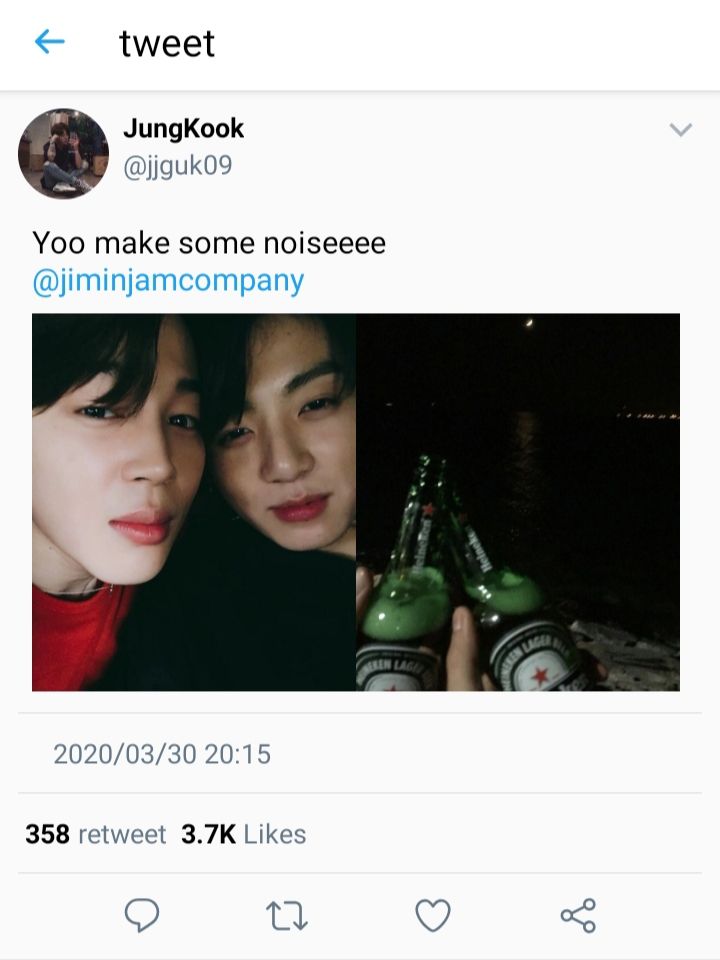The image size is (720, 960).
Task: Select the 'Yoo make some noiseeee' text
Action: click(209, 242)
